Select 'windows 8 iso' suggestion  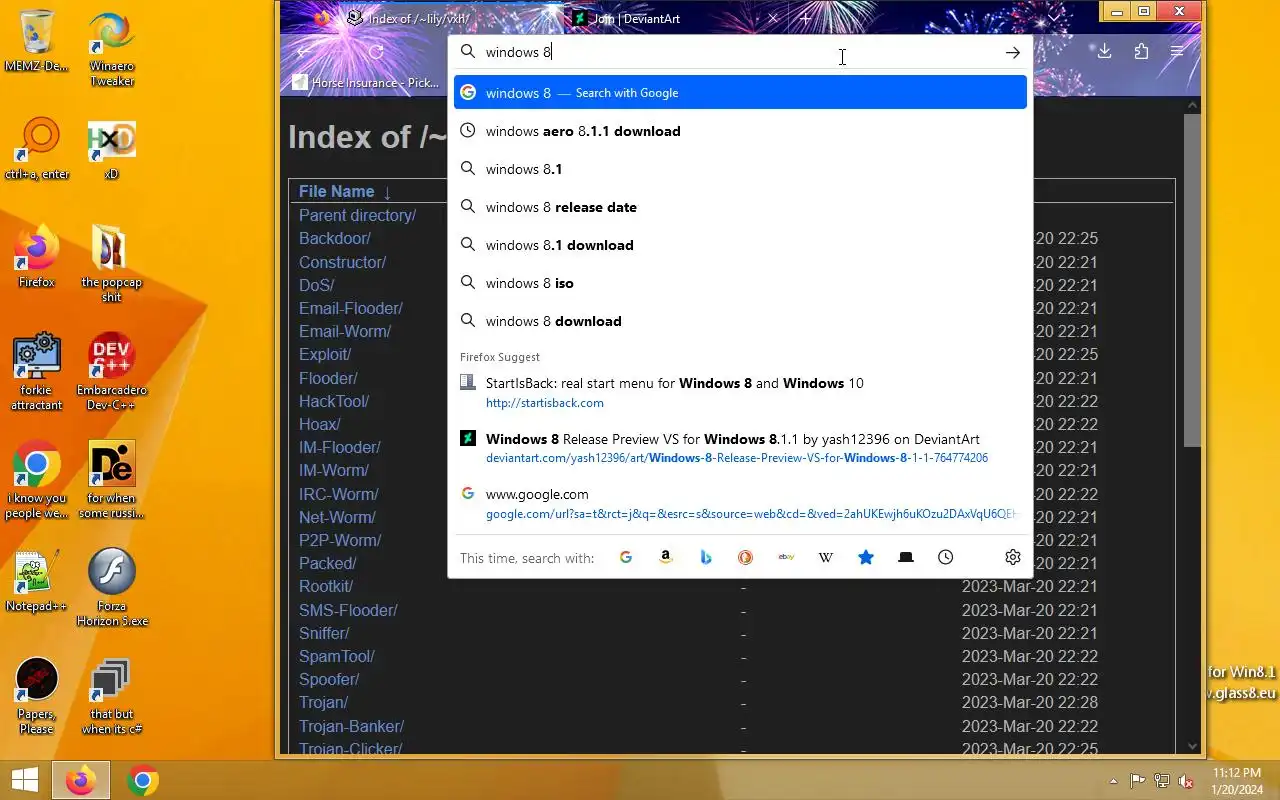pyautogui.click(x=740, y=283)
